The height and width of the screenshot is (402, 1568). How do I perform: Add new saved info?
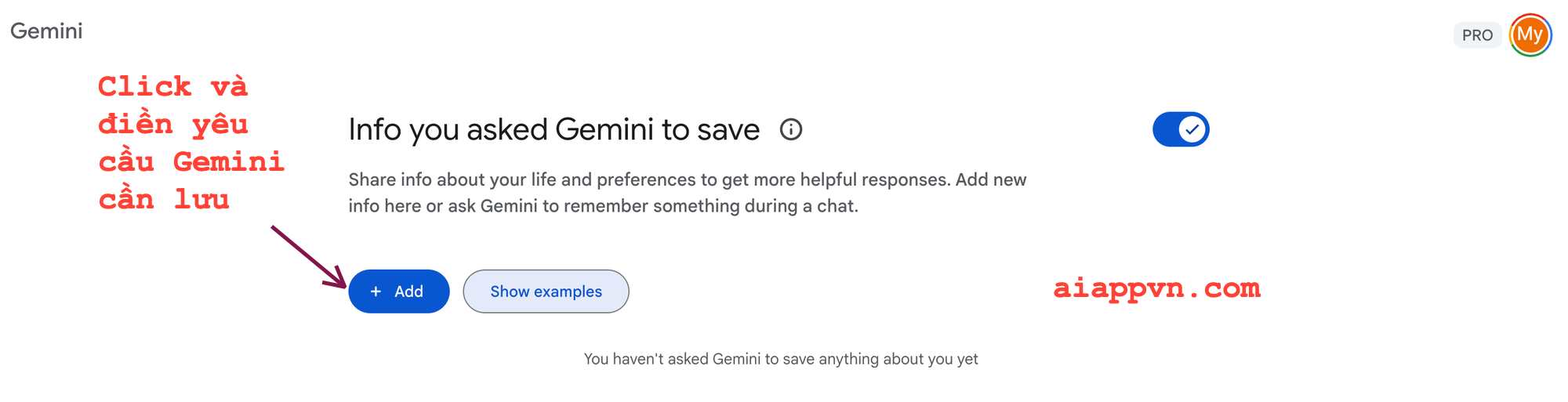[x=399, y=292]
